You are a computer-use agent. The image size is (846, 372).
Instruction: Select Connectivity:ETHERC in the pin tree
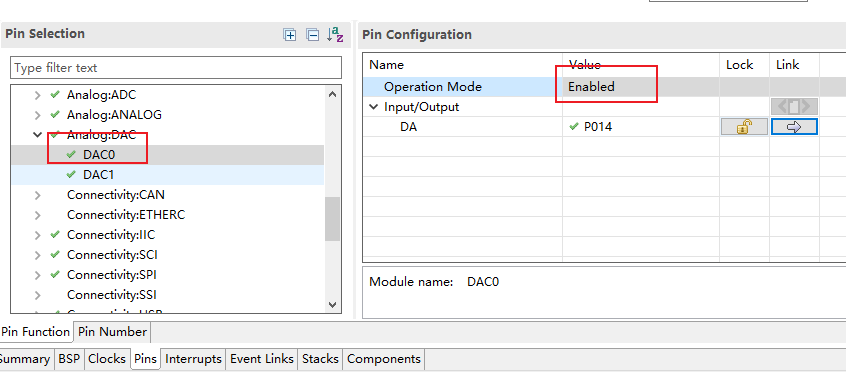(126, 215)
